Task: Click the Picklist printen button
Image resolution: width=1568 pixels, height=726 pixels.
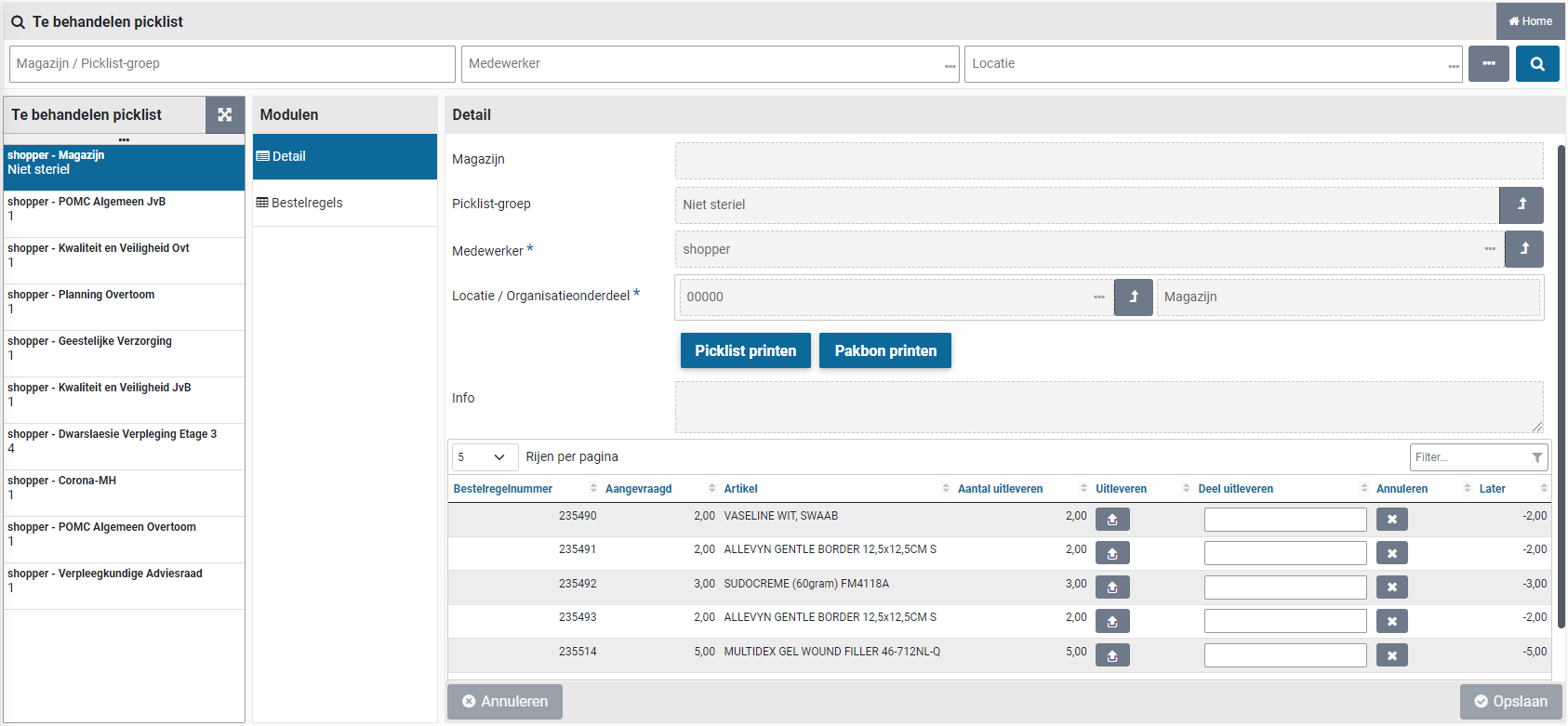Action: (x=745, y=350)
